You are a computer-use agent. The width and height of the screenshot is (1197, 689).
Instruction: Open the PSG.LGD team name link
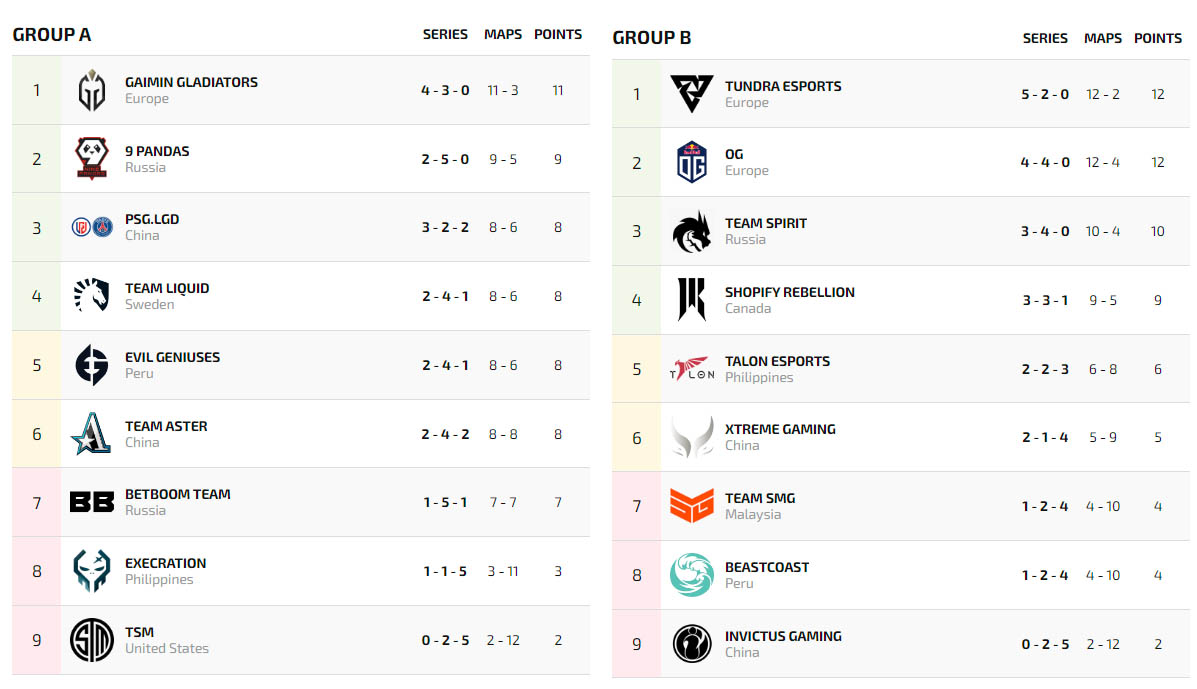(152, 220)
